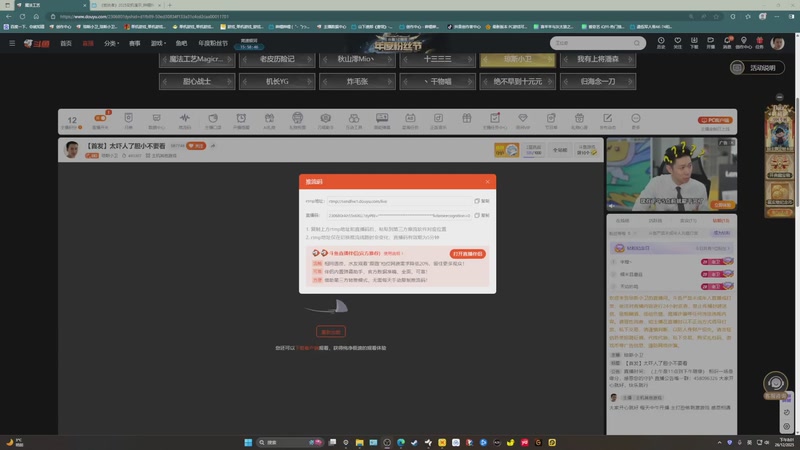The width and height of the screenshot is (800, 450).
Task: Expand the 游戏 games dropdown
Action: pos(158,43)
